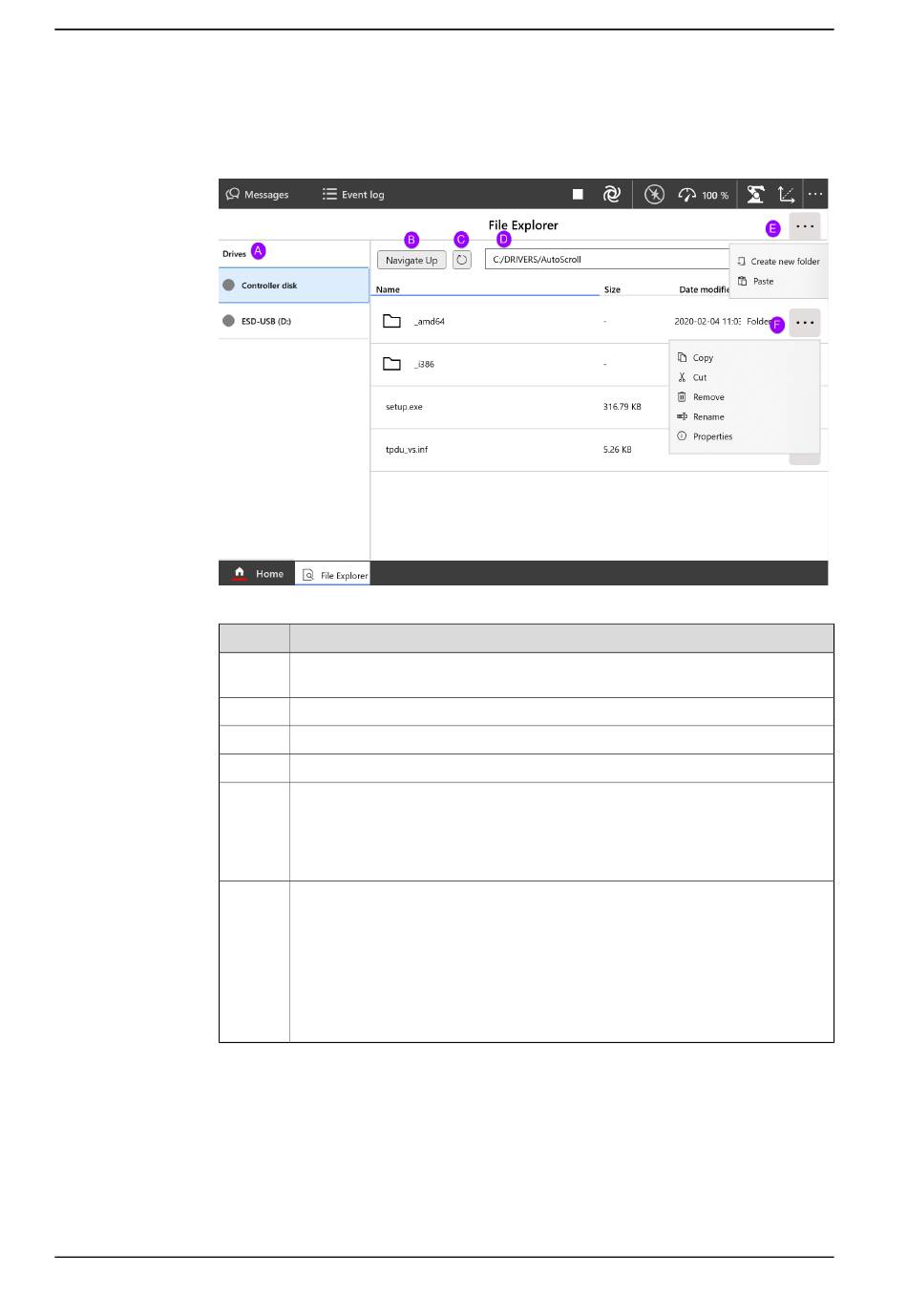
Task: Select the _i386 folder name
Action: tap(425, 365)
